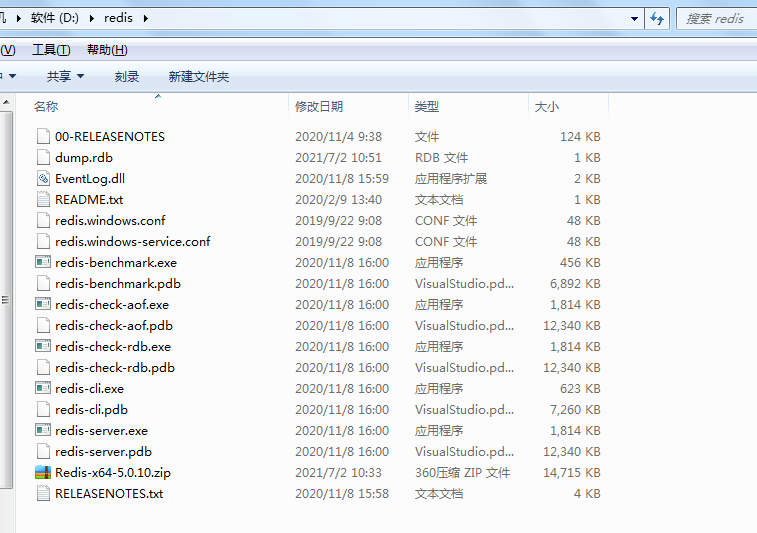Open the 工具(T) menu
Image resolution: width=757 pixels, height=533 pixels.
click(x=51, y=50)
